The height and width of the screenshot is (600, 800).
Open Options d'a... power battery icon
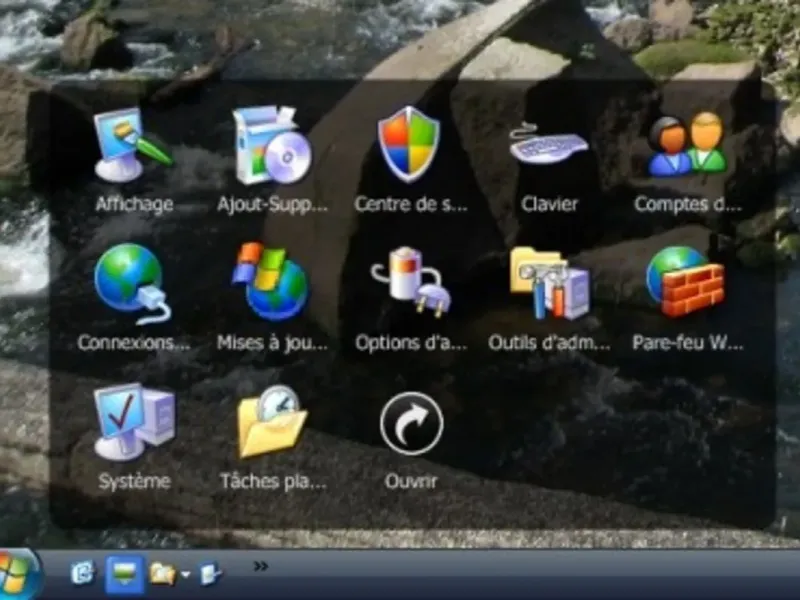(411, 282)
